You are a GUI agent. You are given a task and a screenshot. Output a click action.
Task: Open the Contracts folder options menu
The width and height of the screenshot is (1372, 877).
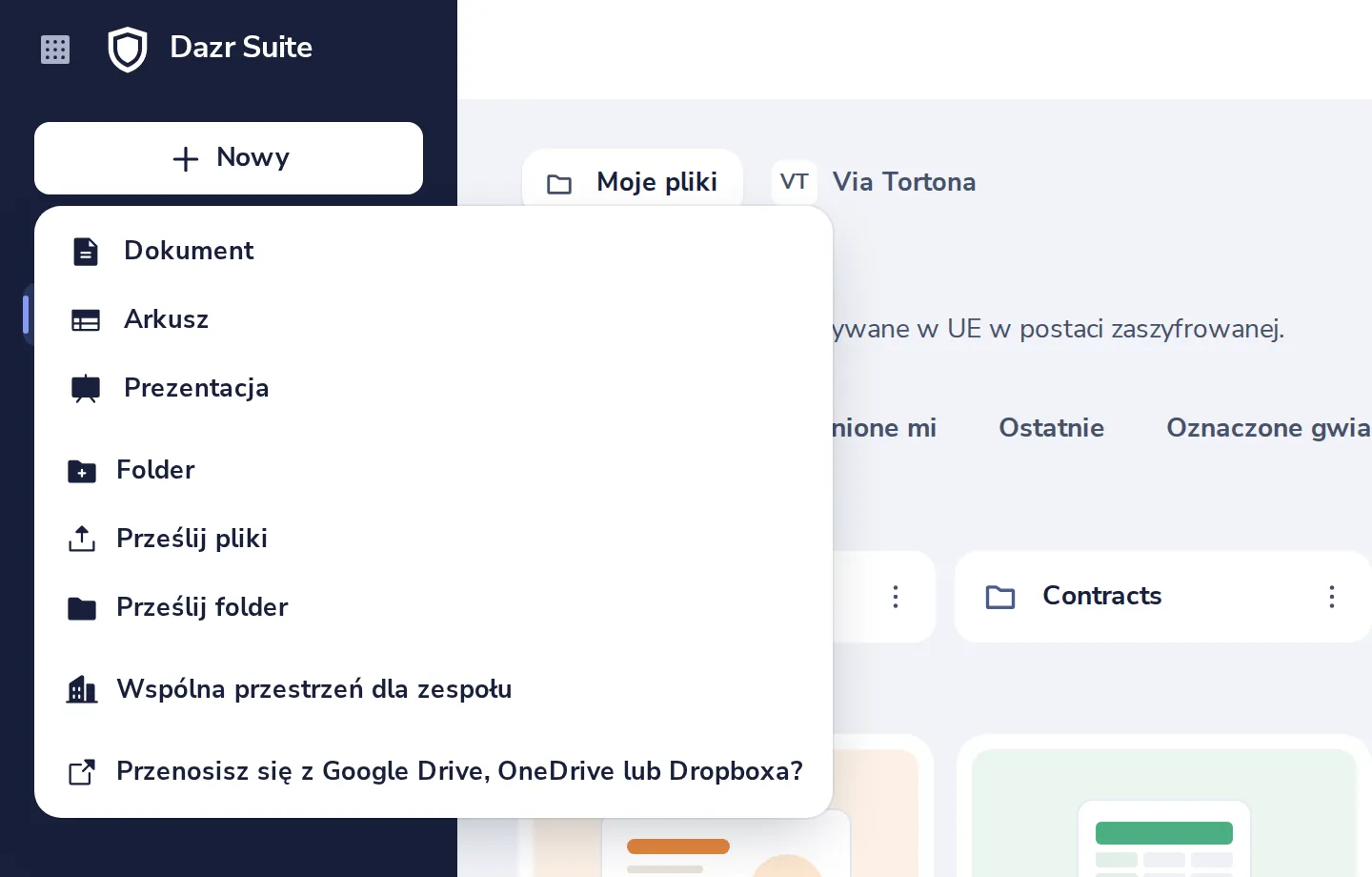tap(1332, 597)
